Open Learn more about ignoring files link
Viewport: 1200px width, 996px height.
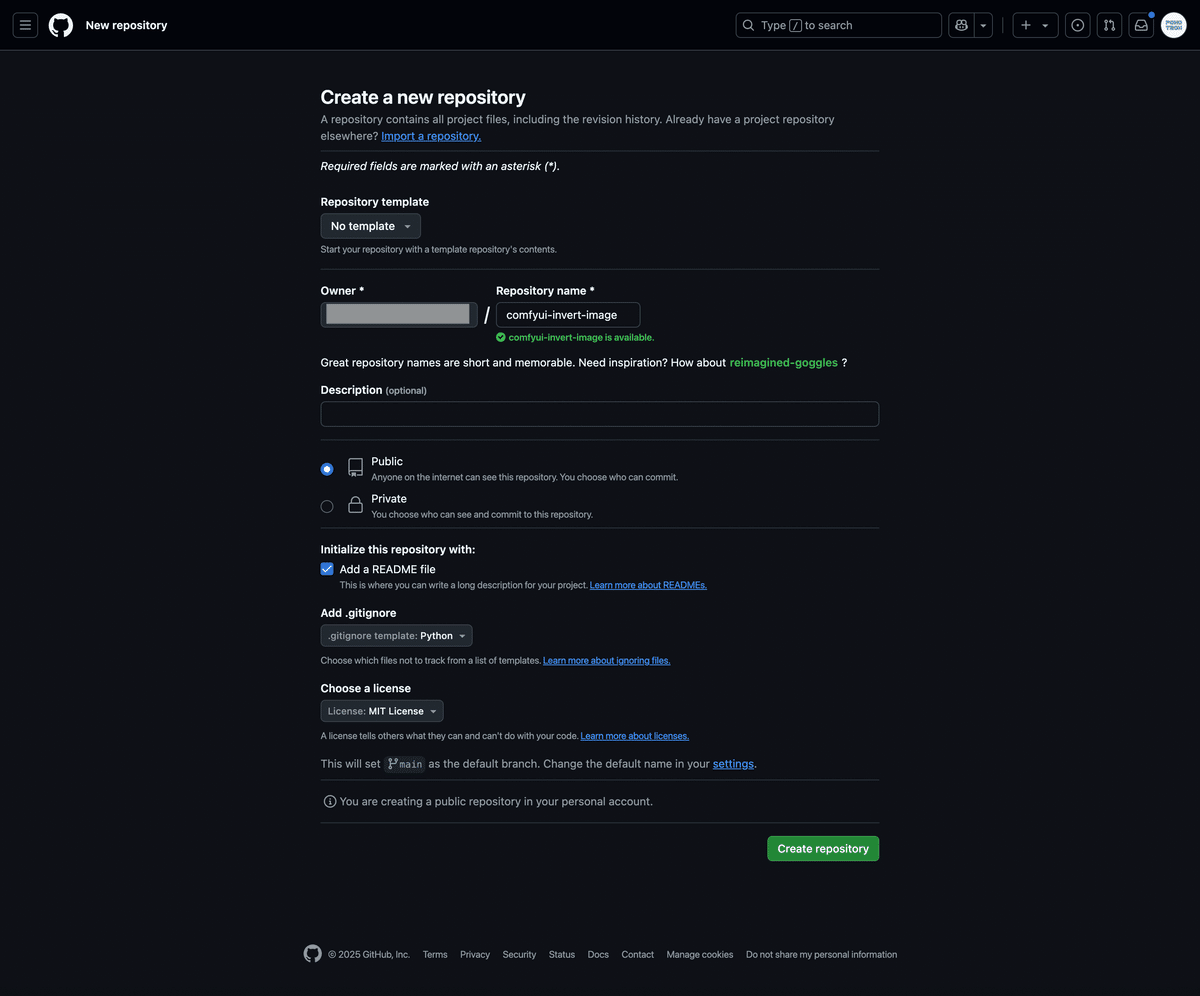pos(606,661)
